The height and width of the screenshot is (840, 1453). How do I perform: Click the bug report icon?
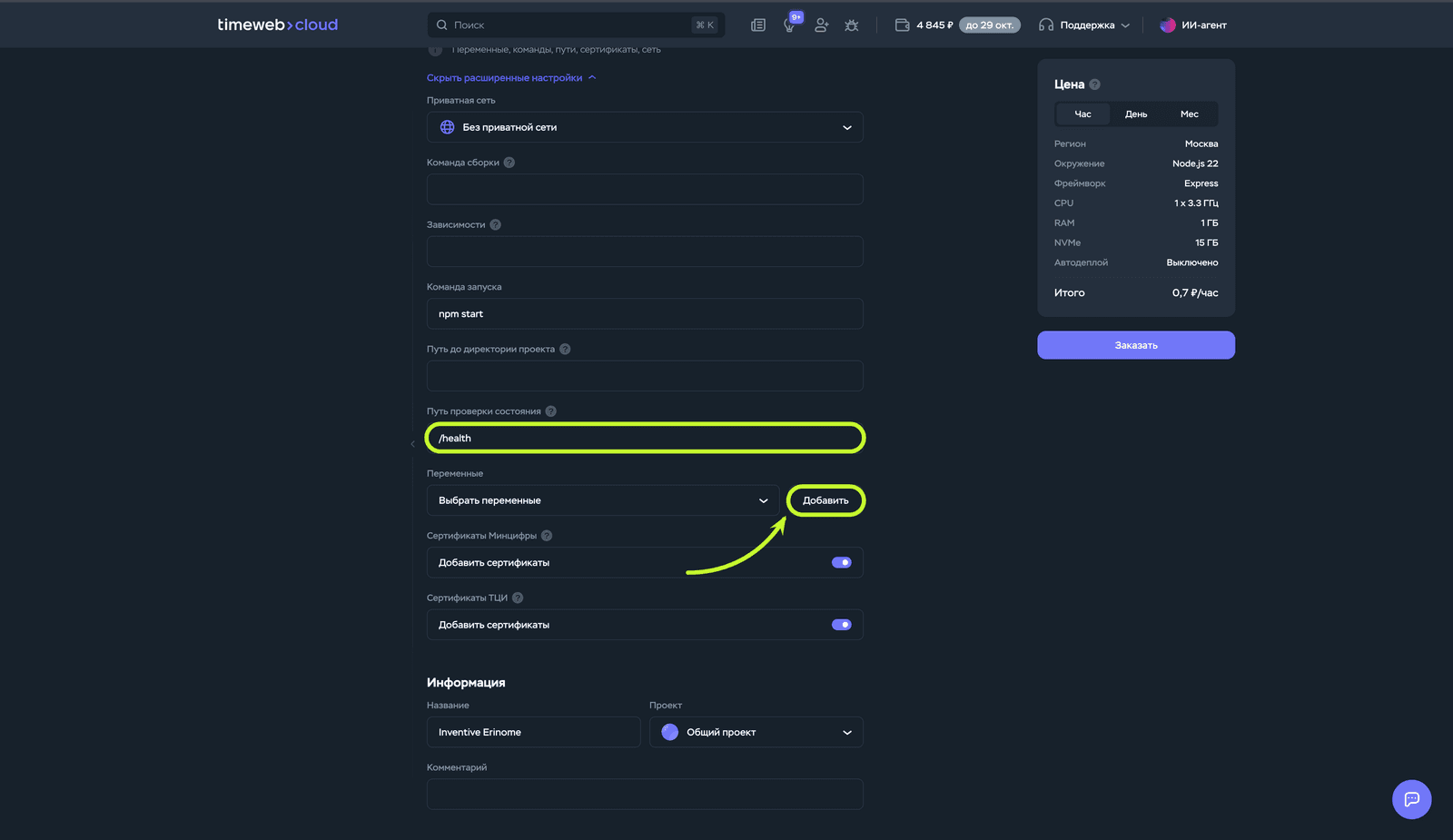coord(852,25)
